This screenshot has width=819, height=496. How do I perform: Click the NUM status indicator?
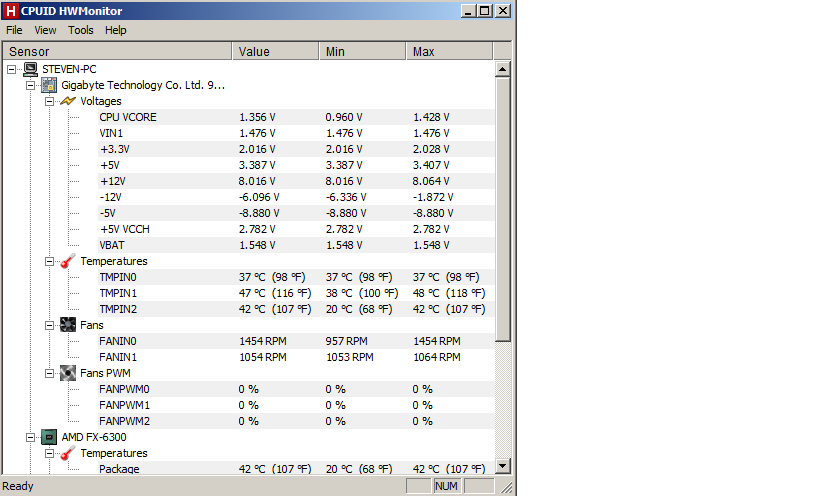(446, 486)
